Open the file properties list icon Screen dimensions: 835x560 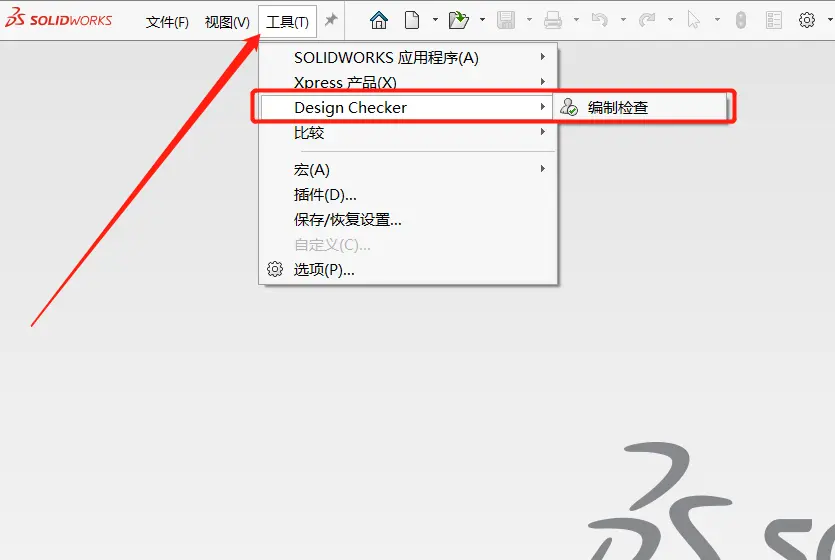tap(773, 20)
